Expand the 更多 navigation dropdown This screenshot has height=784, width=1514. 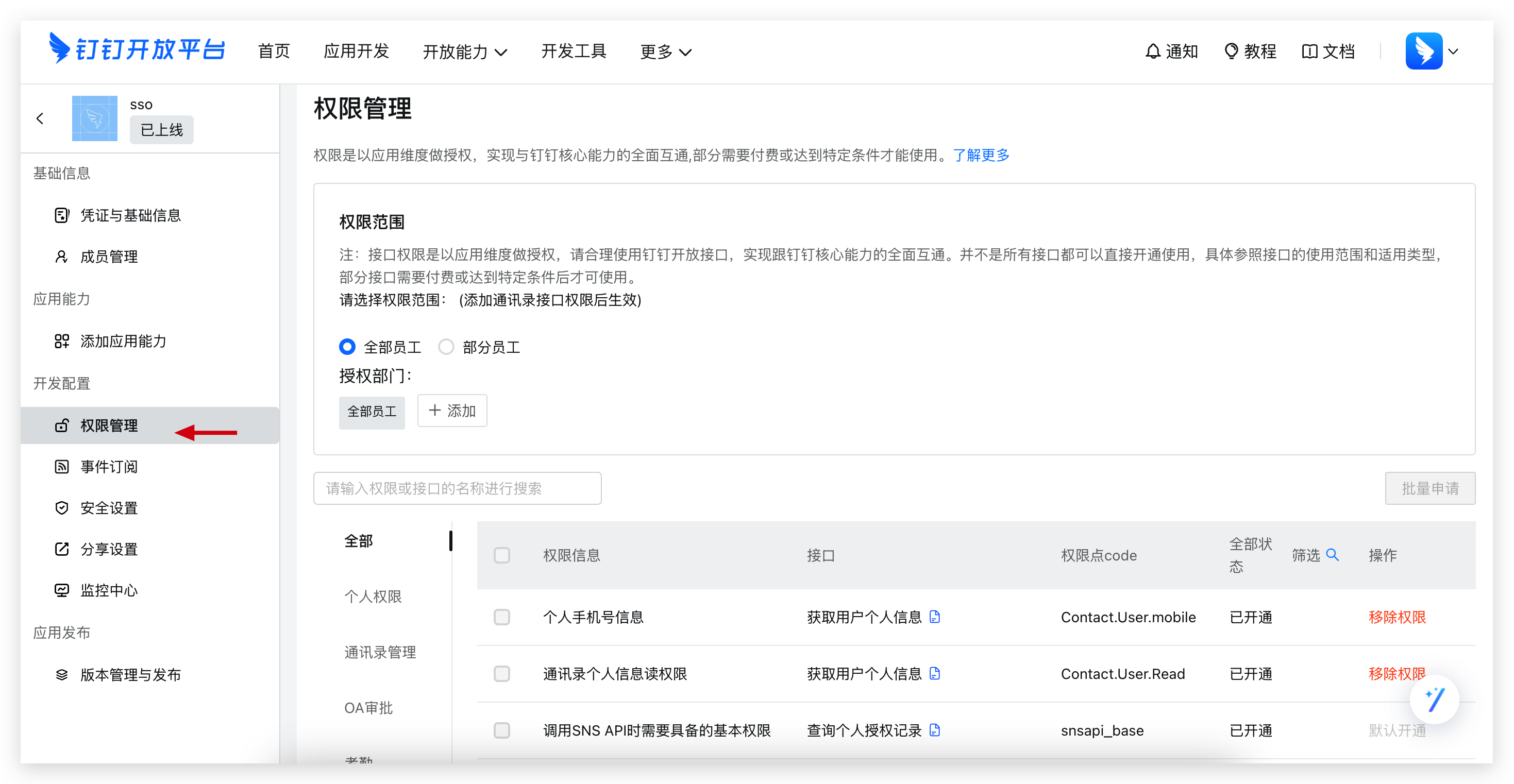pyautogui.click(x=665, y=52)
